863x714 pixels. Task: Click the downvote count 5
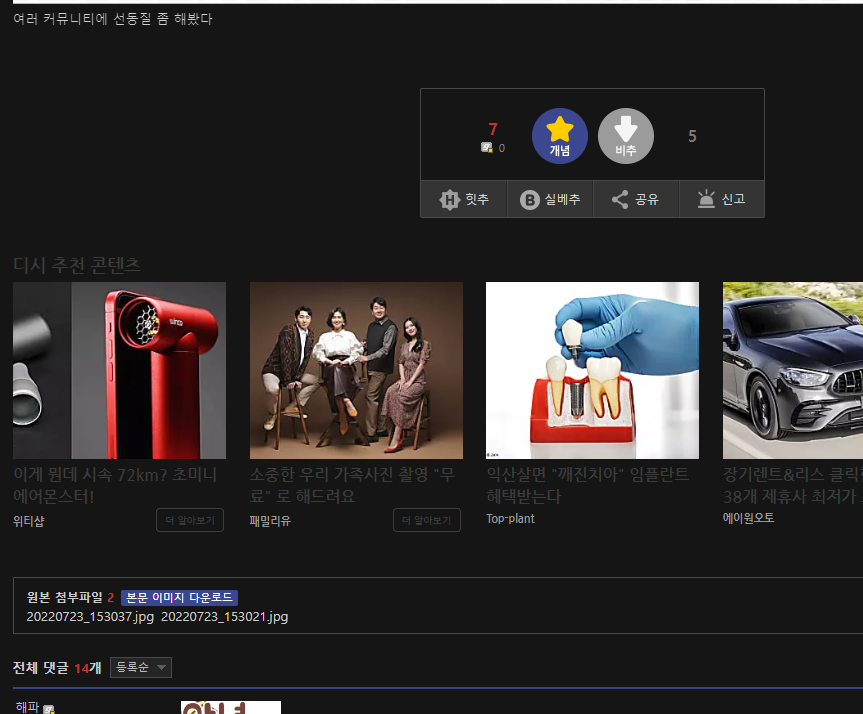point(692,136)
